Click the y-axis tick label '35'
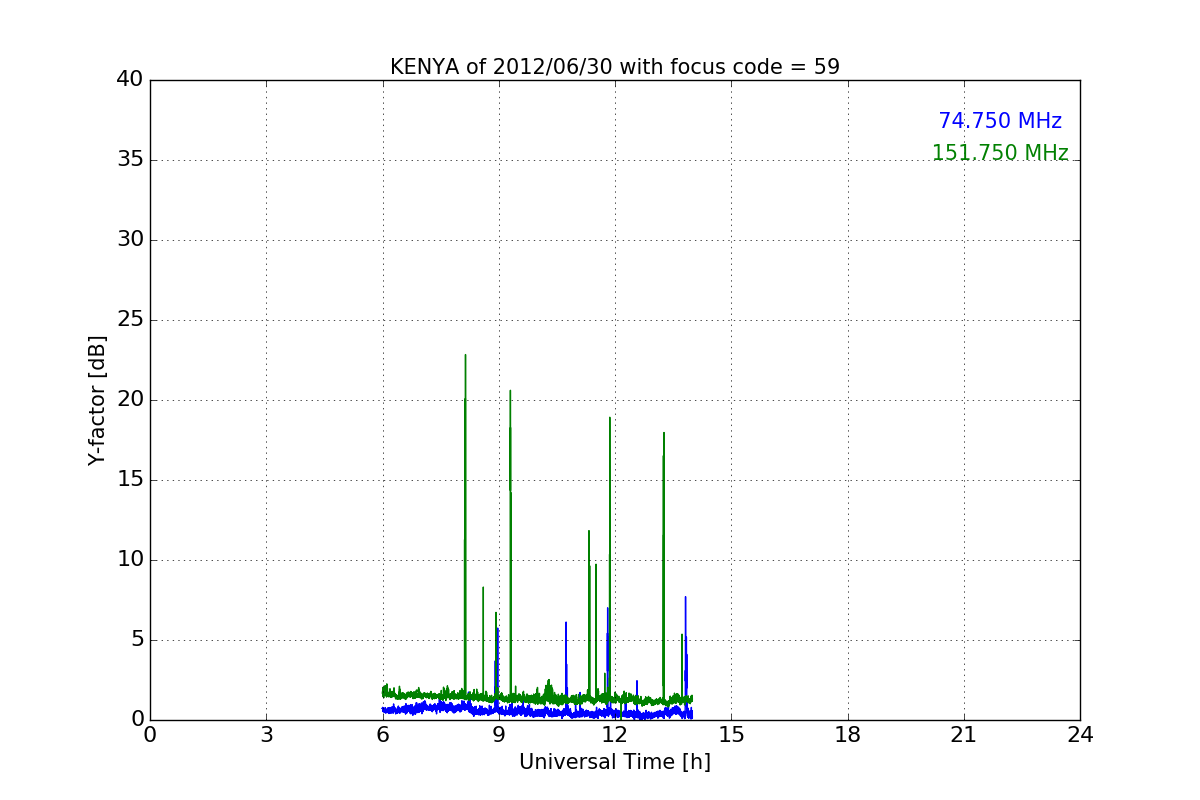The image size is (1200, 800). (130, 160)
